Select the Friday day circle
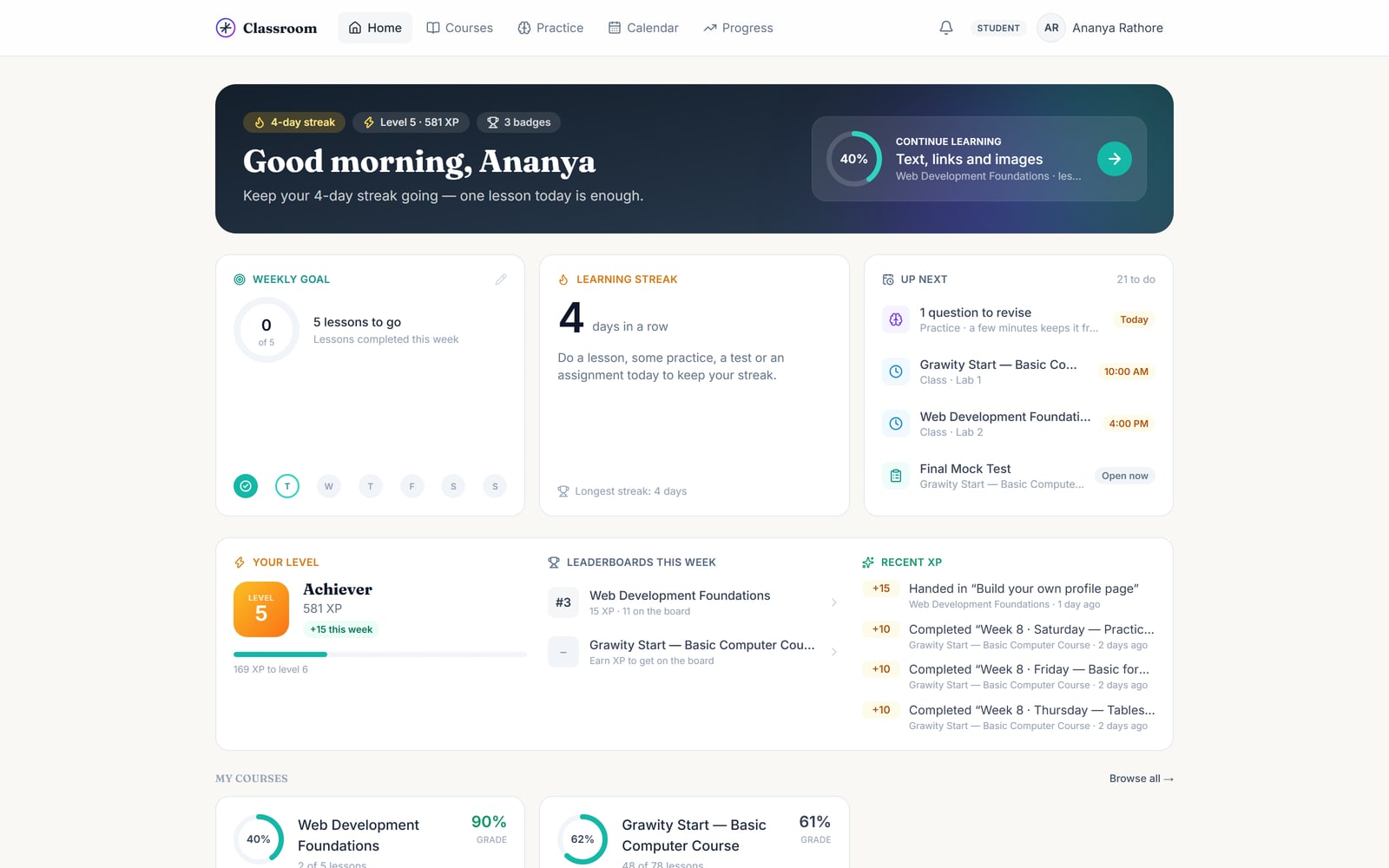1389x868 pixels. (x=412, y=486)
